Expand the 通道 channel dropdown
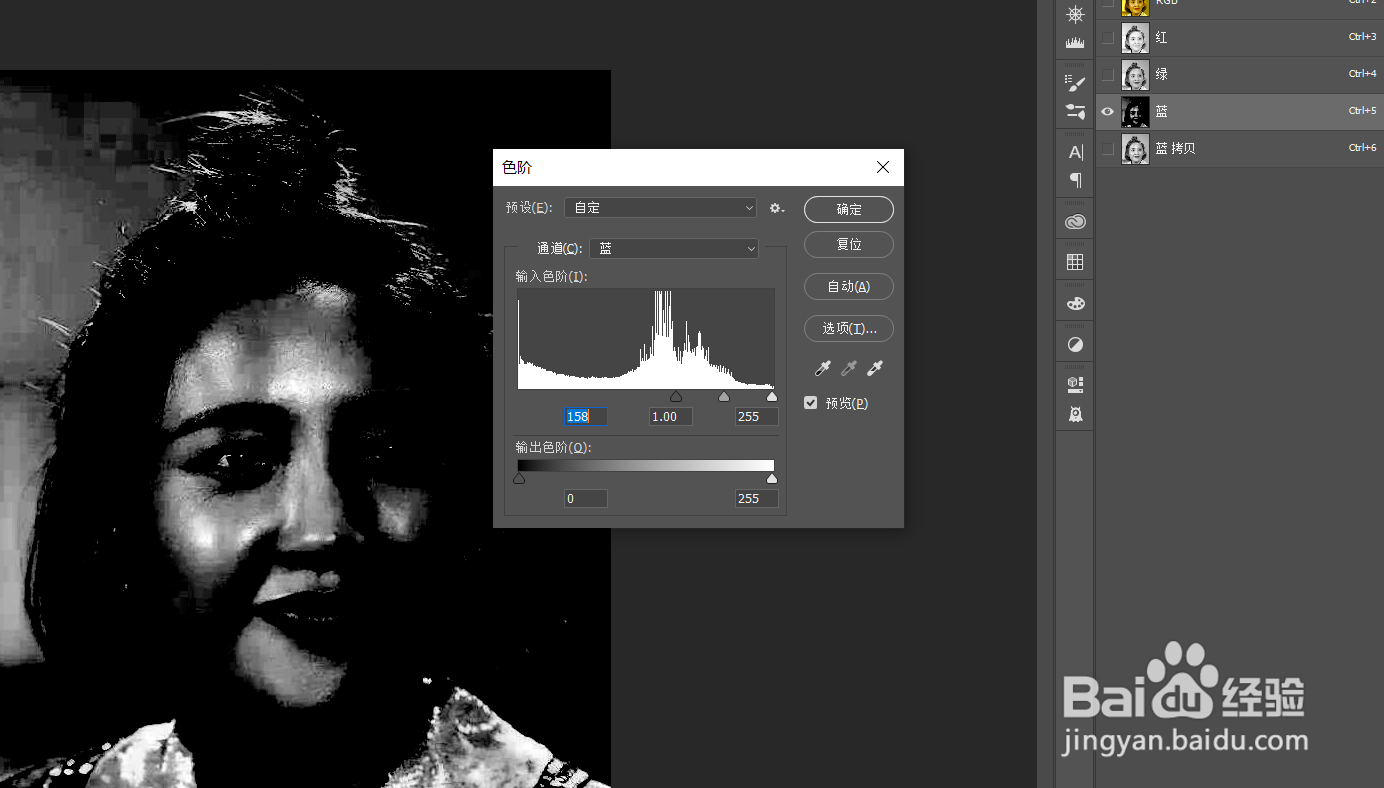The width and height of the screenshot is (1384, 788). [674, 248]
